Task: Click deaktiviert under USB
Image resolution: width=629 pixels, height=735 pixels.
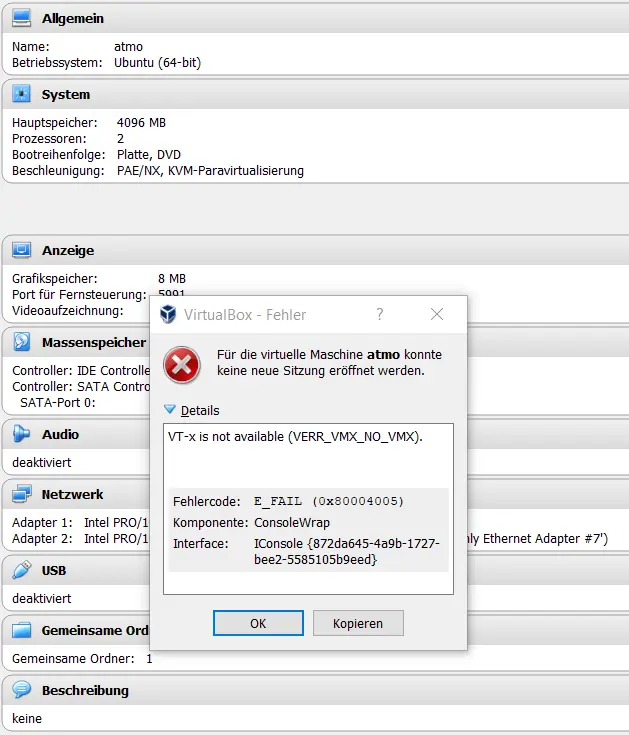Action: point(42,599)
